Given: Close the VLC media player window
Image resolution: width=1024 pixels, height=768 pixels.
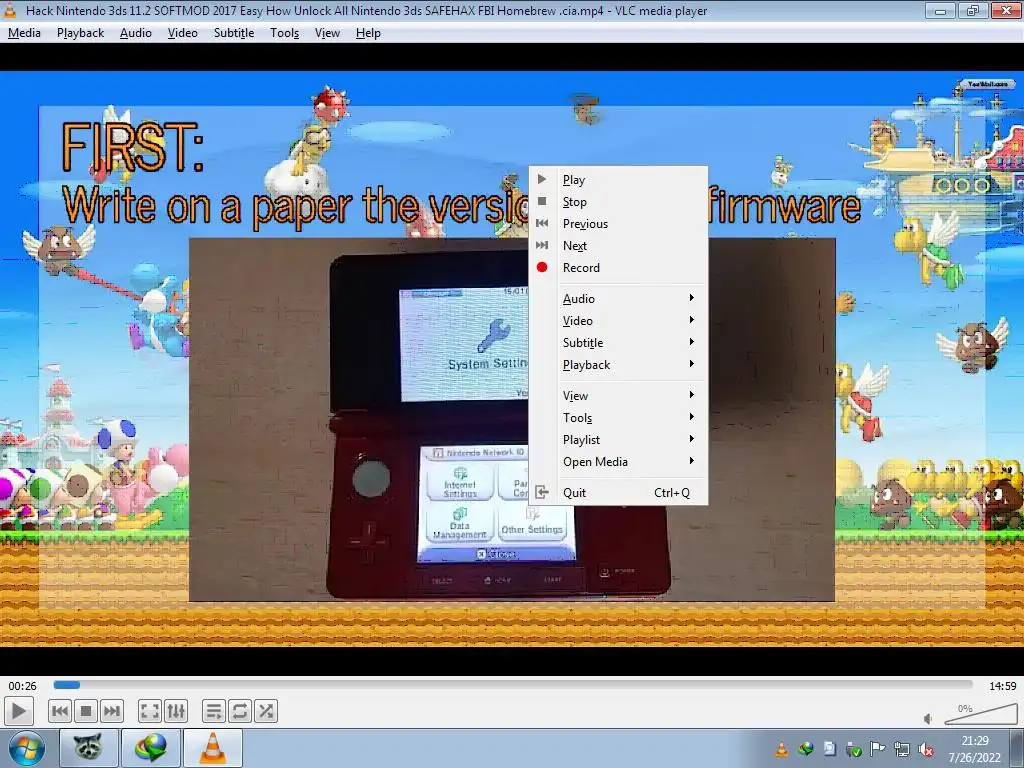Looking at the screenshot, I should pos(1006,10).
